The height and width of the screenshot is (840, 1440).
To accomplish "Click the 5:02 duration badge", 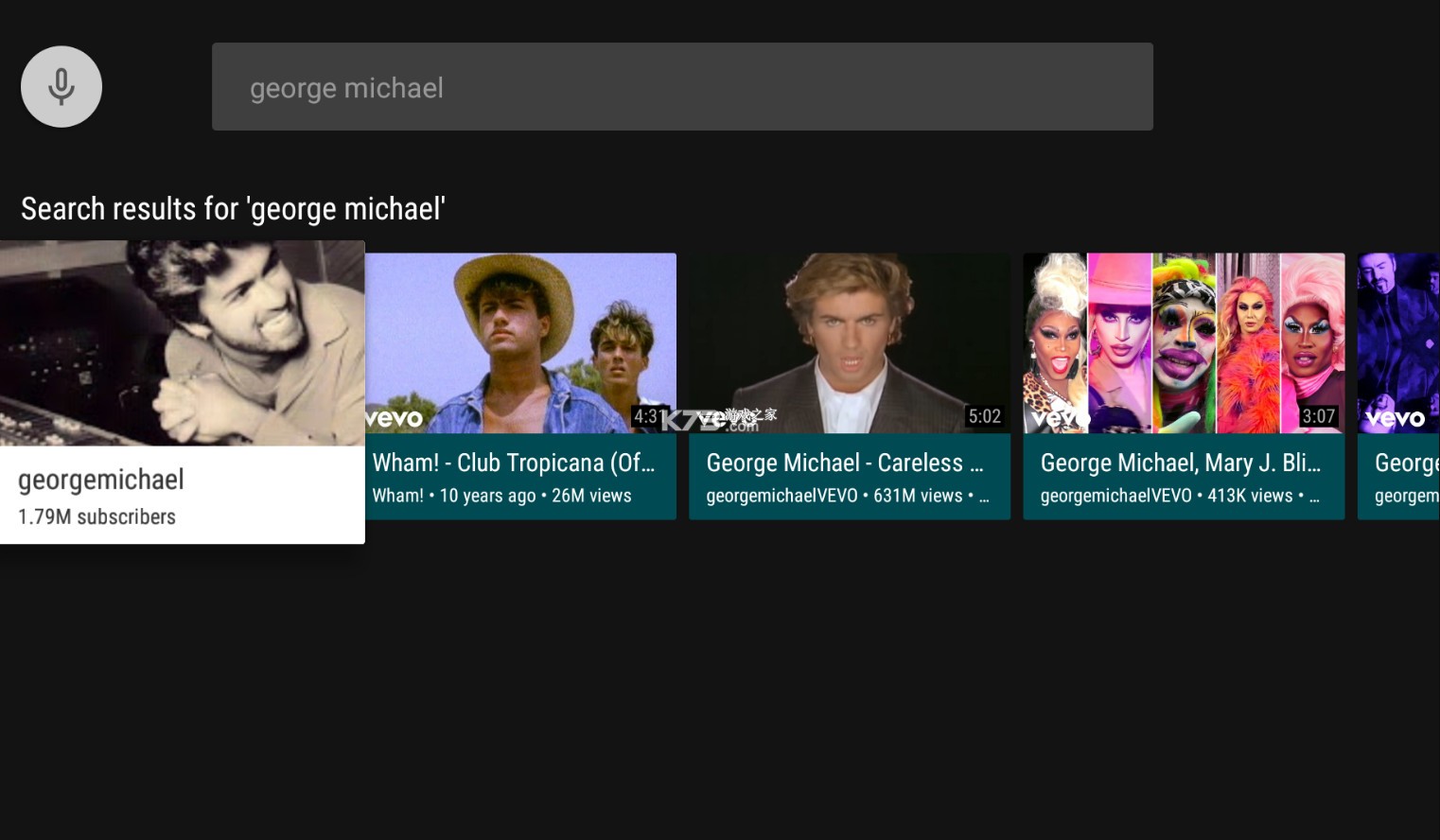I will (984, 416).
